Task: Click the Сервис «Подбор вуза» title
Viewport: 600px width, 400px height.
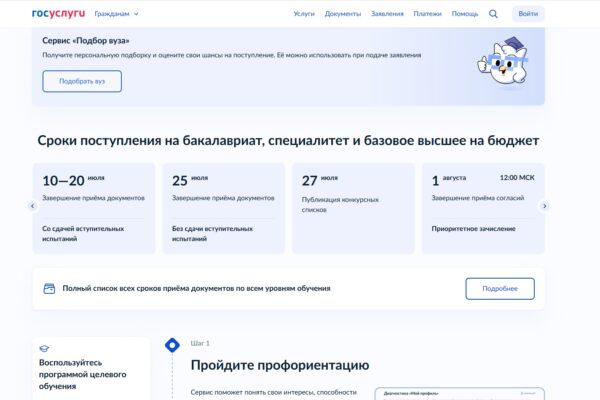Action: tap(86, 41)
